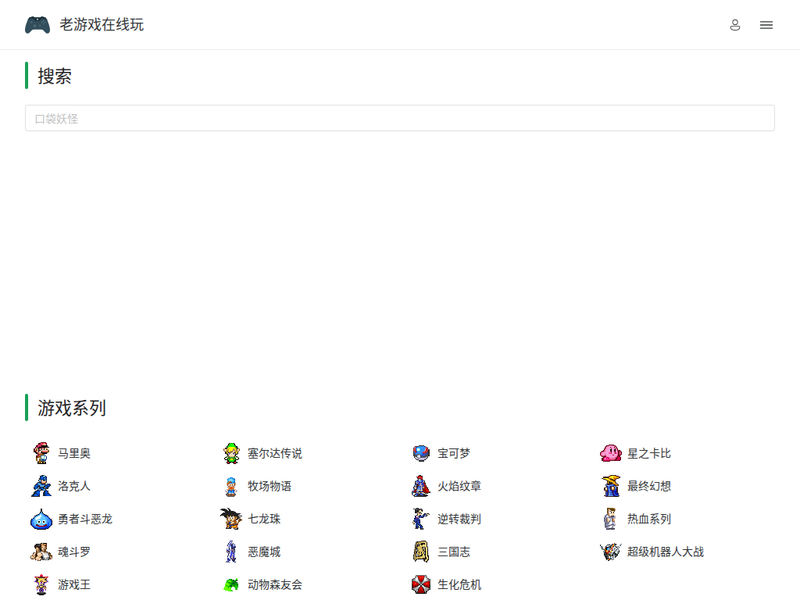
Task: Click the Ace Attorney lawyer icon
Action: (421, 519)
